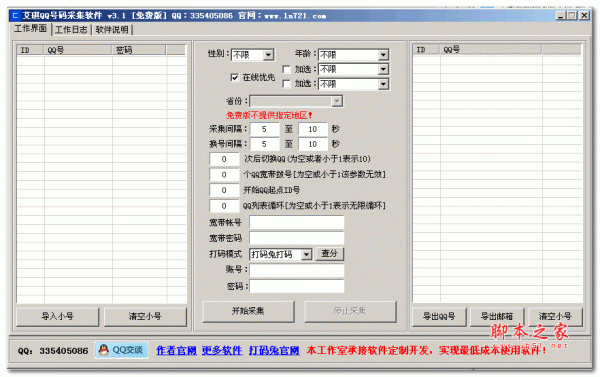Image resolution: width=600 pixels, height=377 pixels.
Task: Click the 采集间隔 maximum field
Action: pyautogui.click(x=313, y=129)
